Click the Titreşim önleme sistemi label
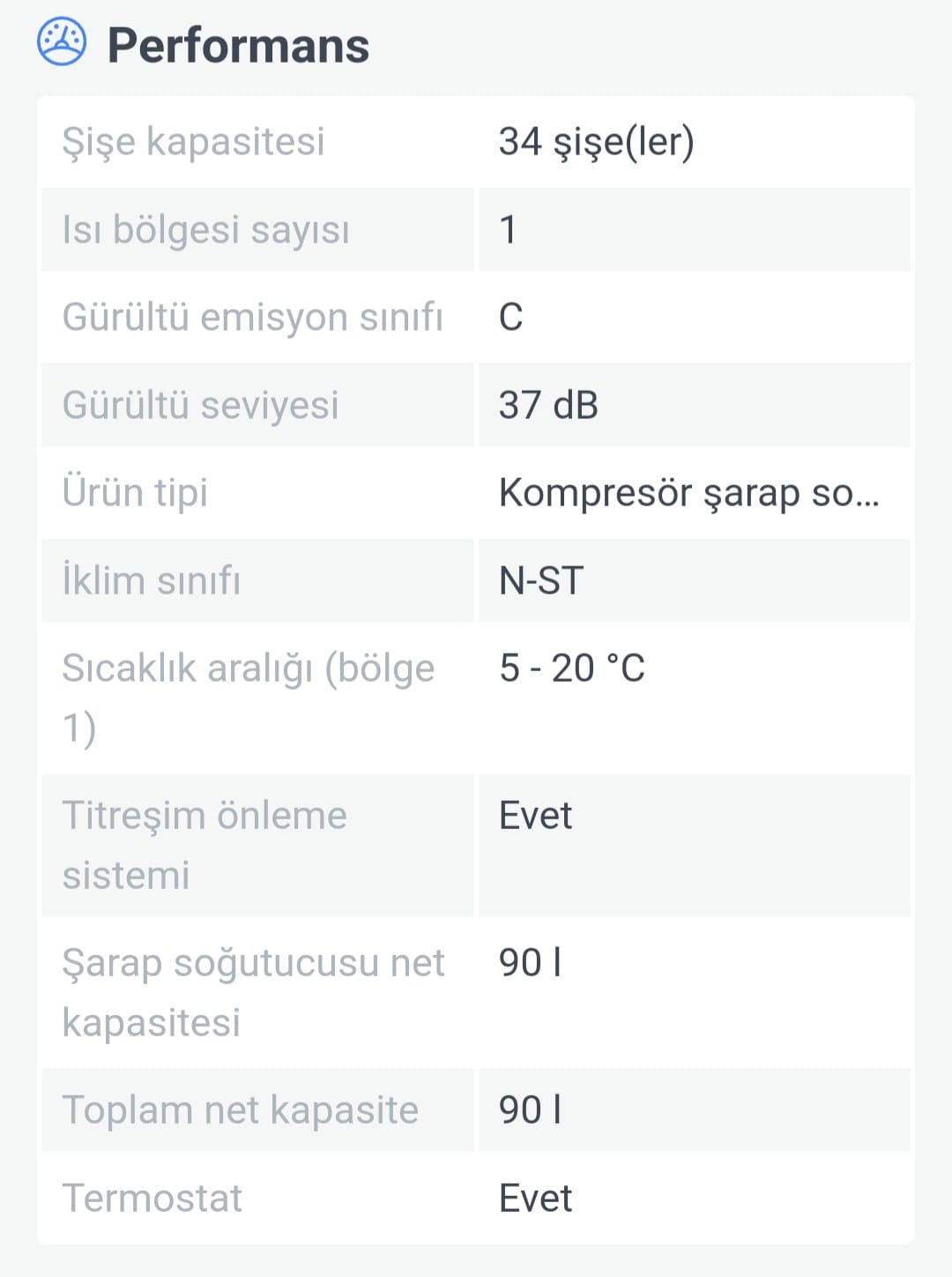 click(205, 846)
